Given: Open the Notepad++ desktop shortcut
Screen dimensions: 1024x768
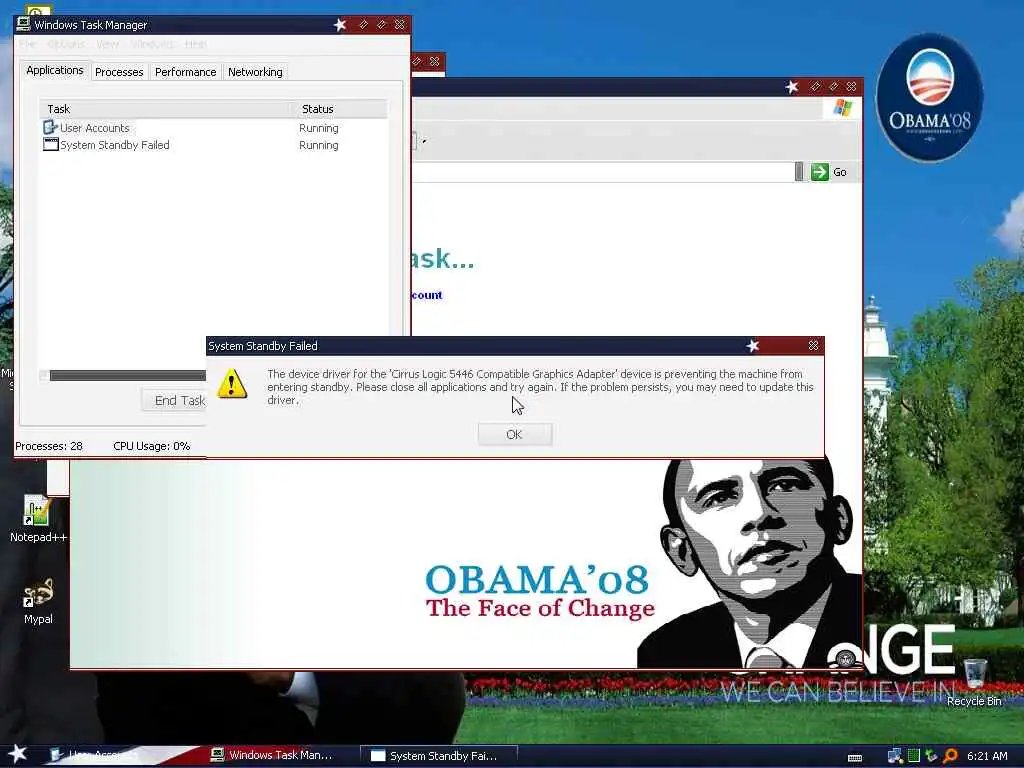Looking at the screenshot, I should (38, 519).
